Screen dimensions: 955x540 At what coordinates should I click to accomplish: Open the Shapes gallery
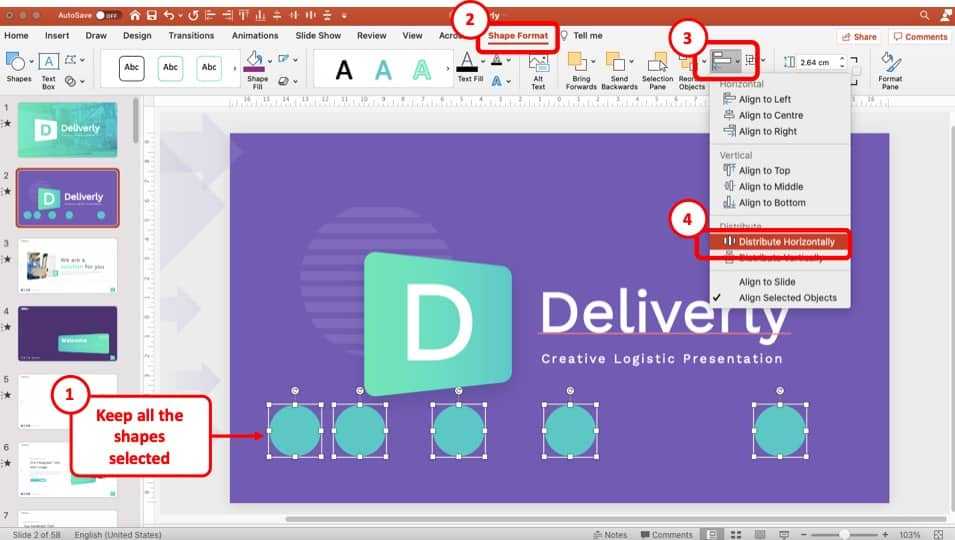(19, 65)
